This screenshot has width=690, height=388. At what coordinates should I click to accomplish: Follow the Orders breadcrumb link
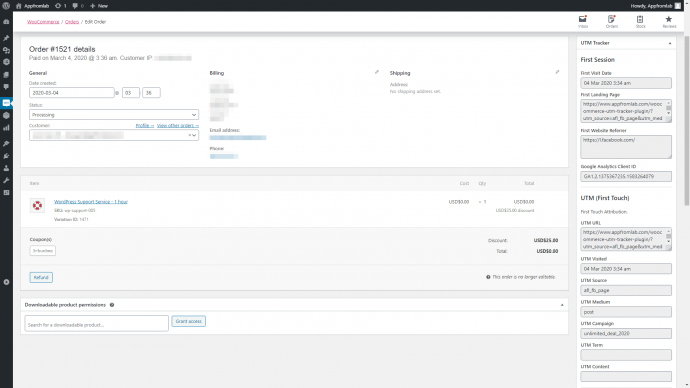pos(72,22)
